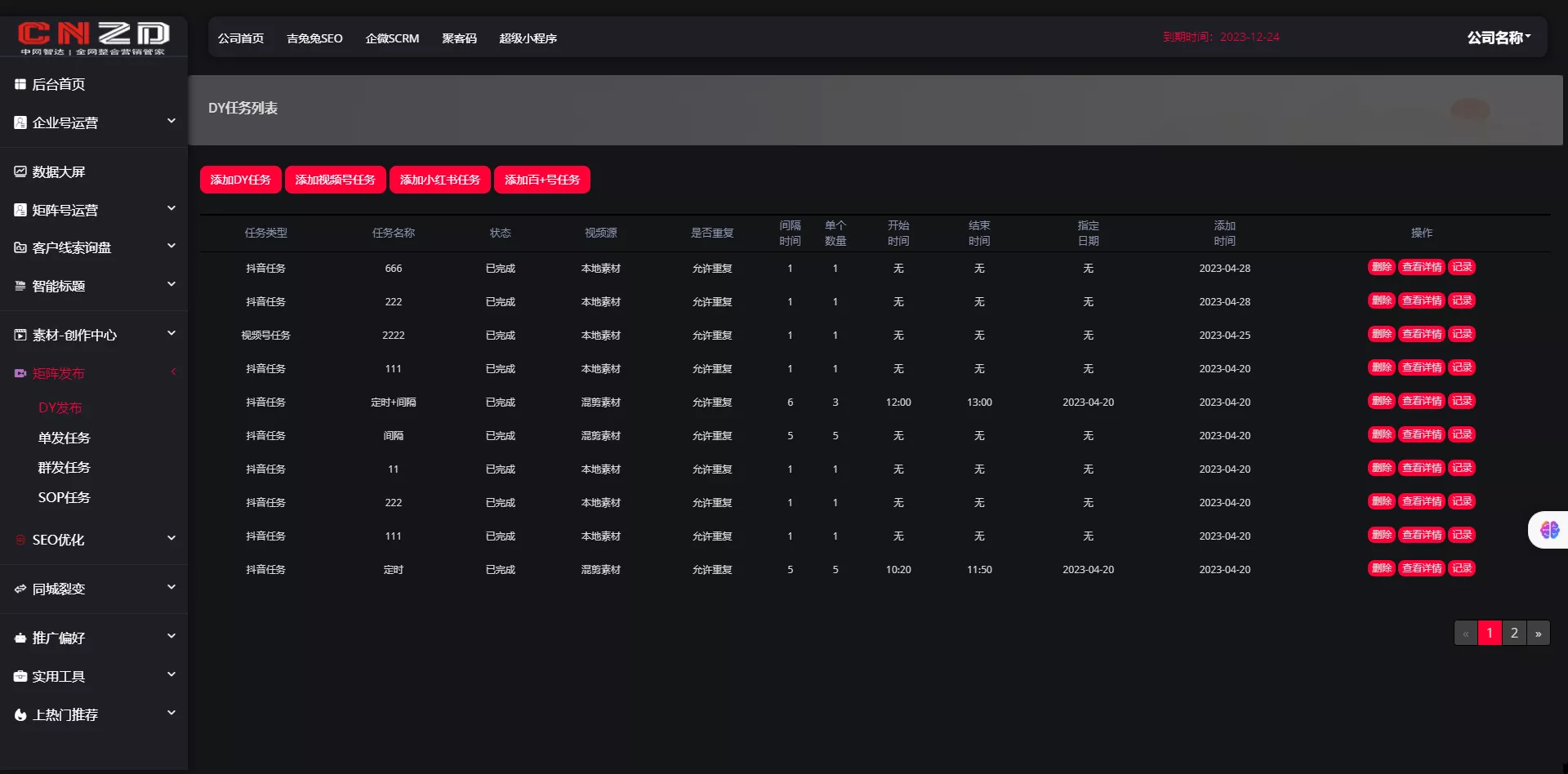Click the 添加DY任务 button
The width and height of the screenshot is (1568, 774).
[x=240, y=180]
